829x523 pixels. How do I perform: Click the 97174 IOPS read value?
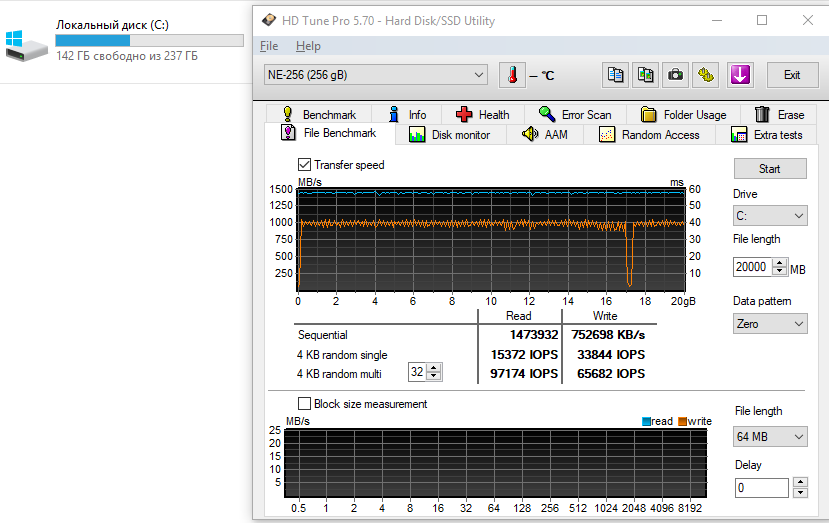523,373
